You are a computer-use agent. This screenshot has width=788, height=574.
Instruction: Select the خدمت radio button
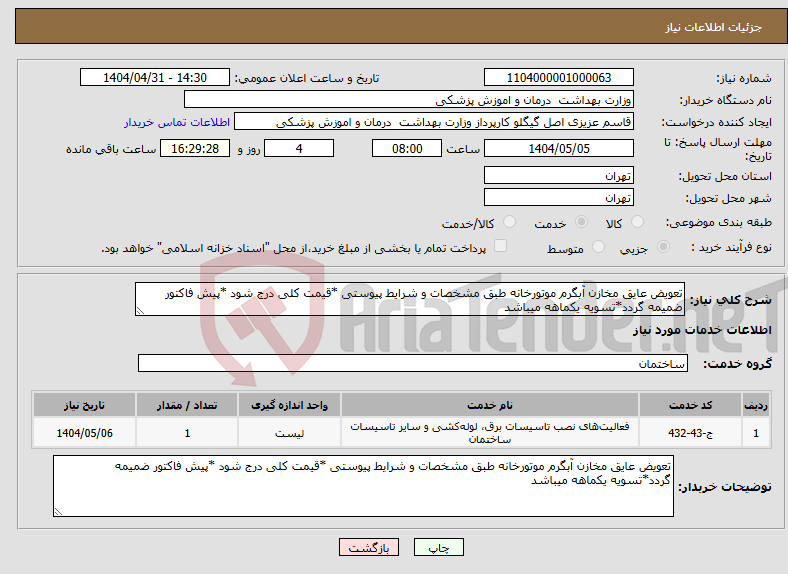581,222
